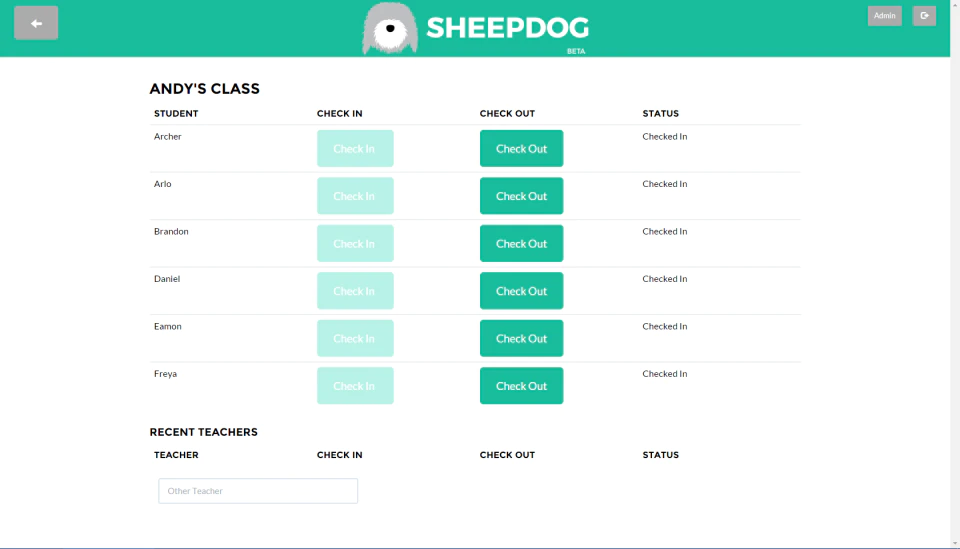Click Archer's disabled Check In button

pos(355,148)
